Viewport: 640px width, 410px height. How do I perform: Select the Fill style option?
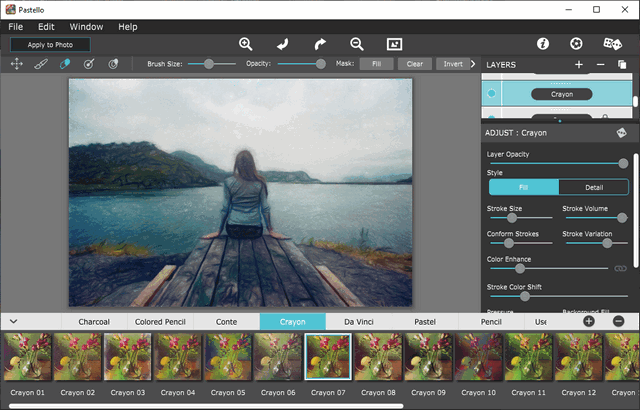[523, 187]
